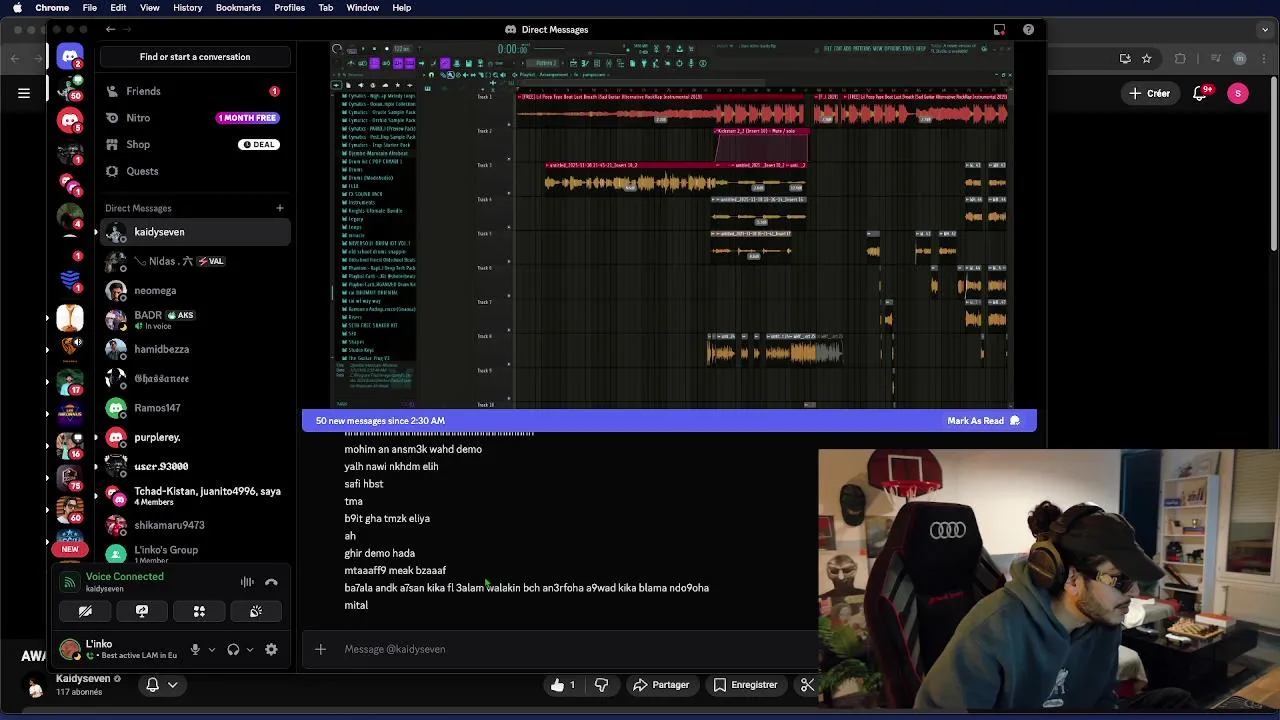Screen dimensions: 1280x720
Task: Click Find or start a conversation
Action: point(195,57)
